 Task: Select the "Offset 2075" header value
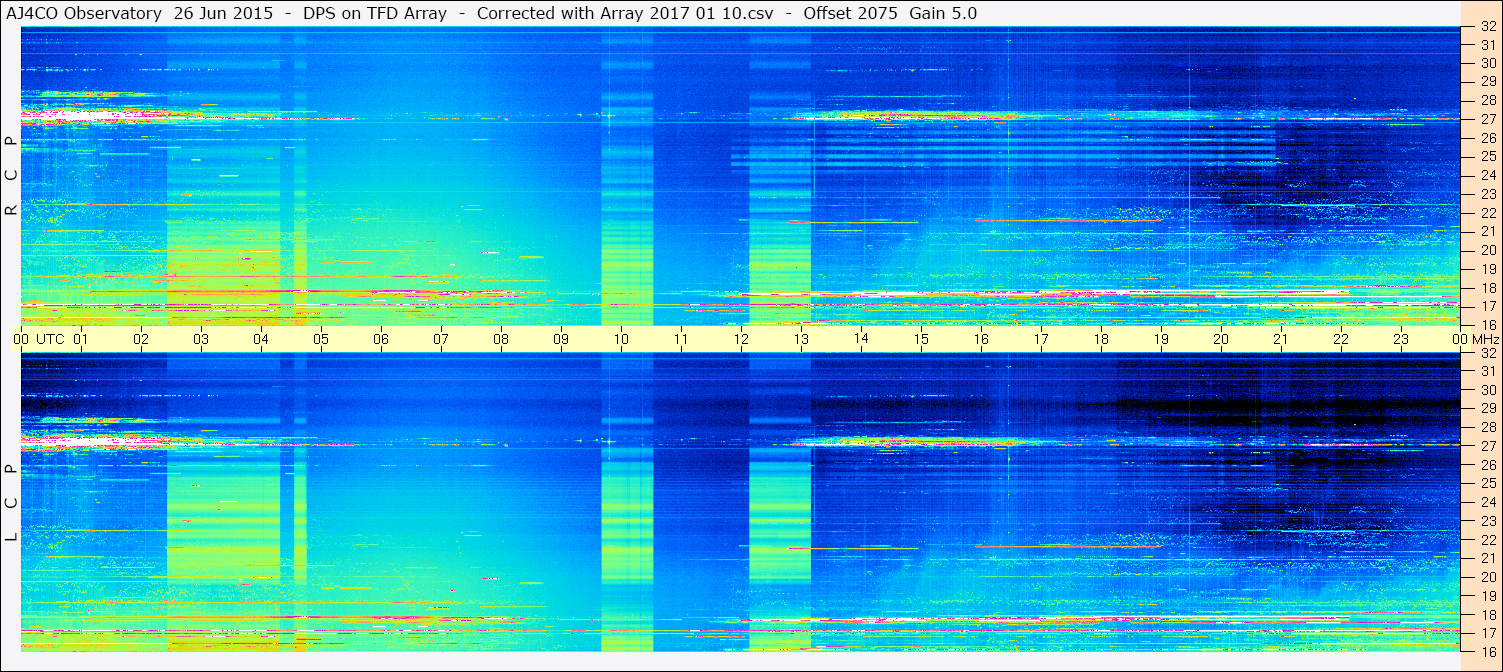851,13
